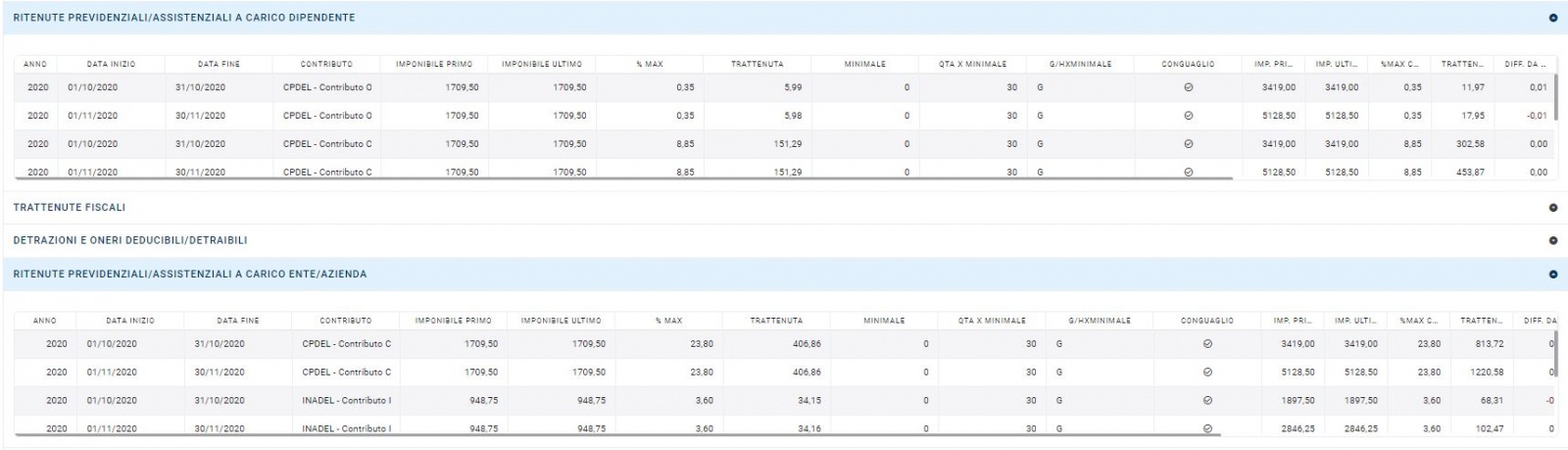
Task: Sort ente/azienda table by Contributo header
Action: click(x=346, y=321)
